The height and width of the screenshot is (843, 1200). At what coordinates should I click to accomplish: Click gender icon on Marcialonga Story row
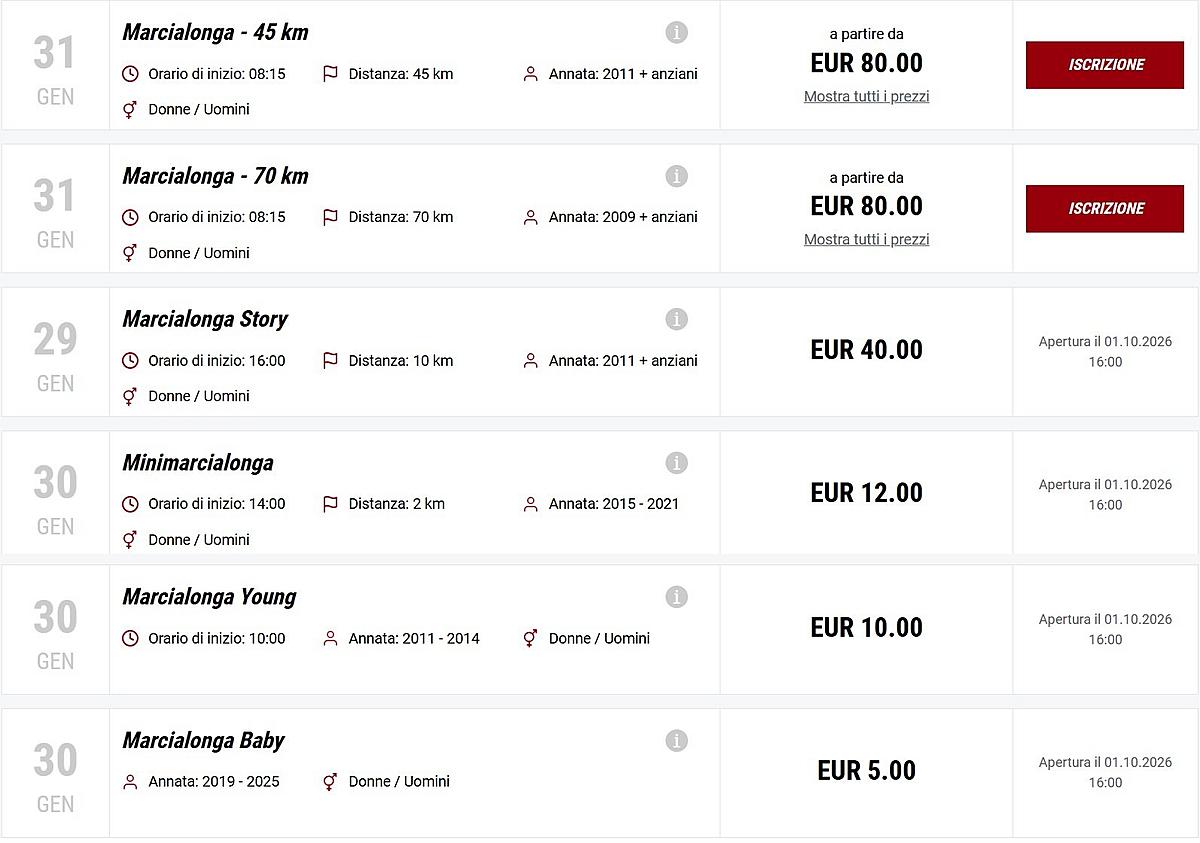click(x=130, y=396)
